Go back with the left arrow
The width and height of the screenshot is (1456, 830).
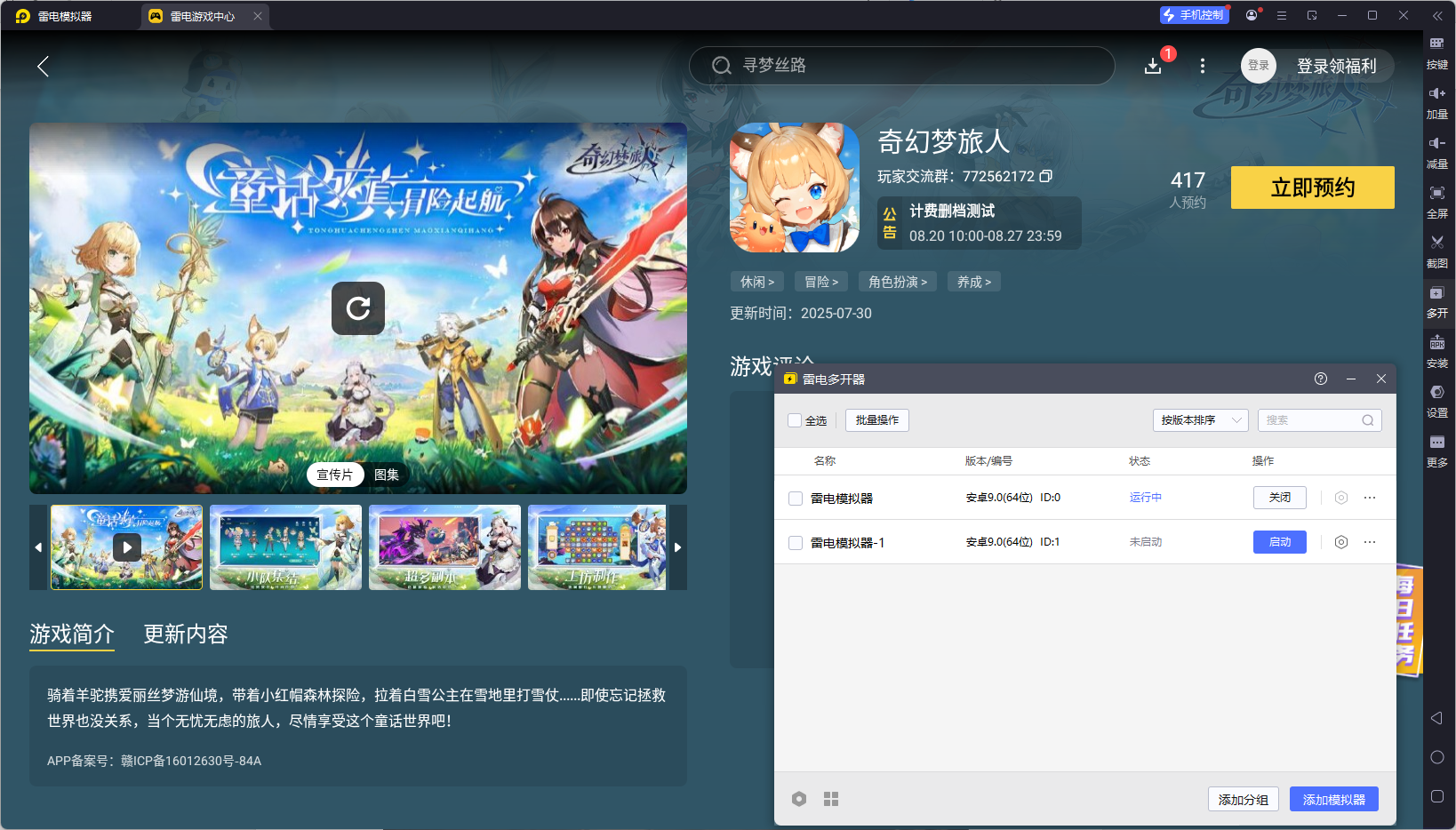click(x=43, y=66)
